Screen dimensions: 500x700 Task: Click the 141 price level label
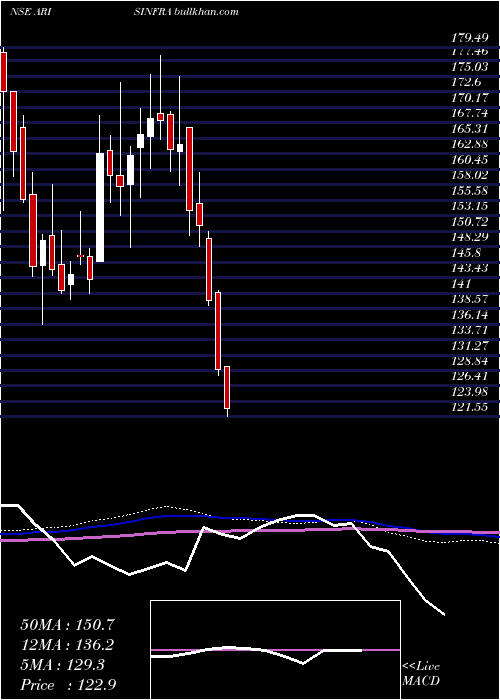(x=463, y=283)
